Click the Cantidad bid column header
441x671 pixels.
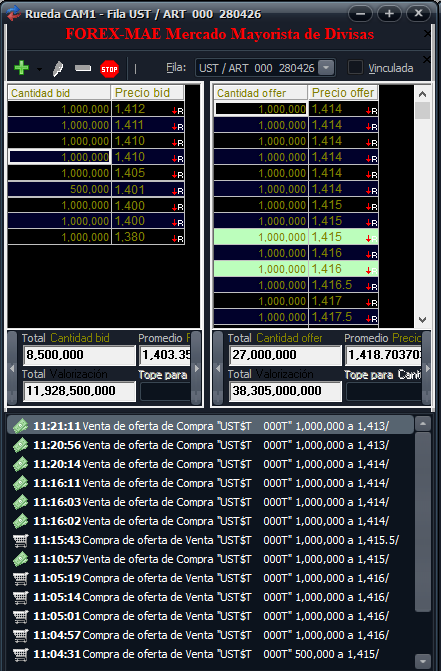(59, 93)
